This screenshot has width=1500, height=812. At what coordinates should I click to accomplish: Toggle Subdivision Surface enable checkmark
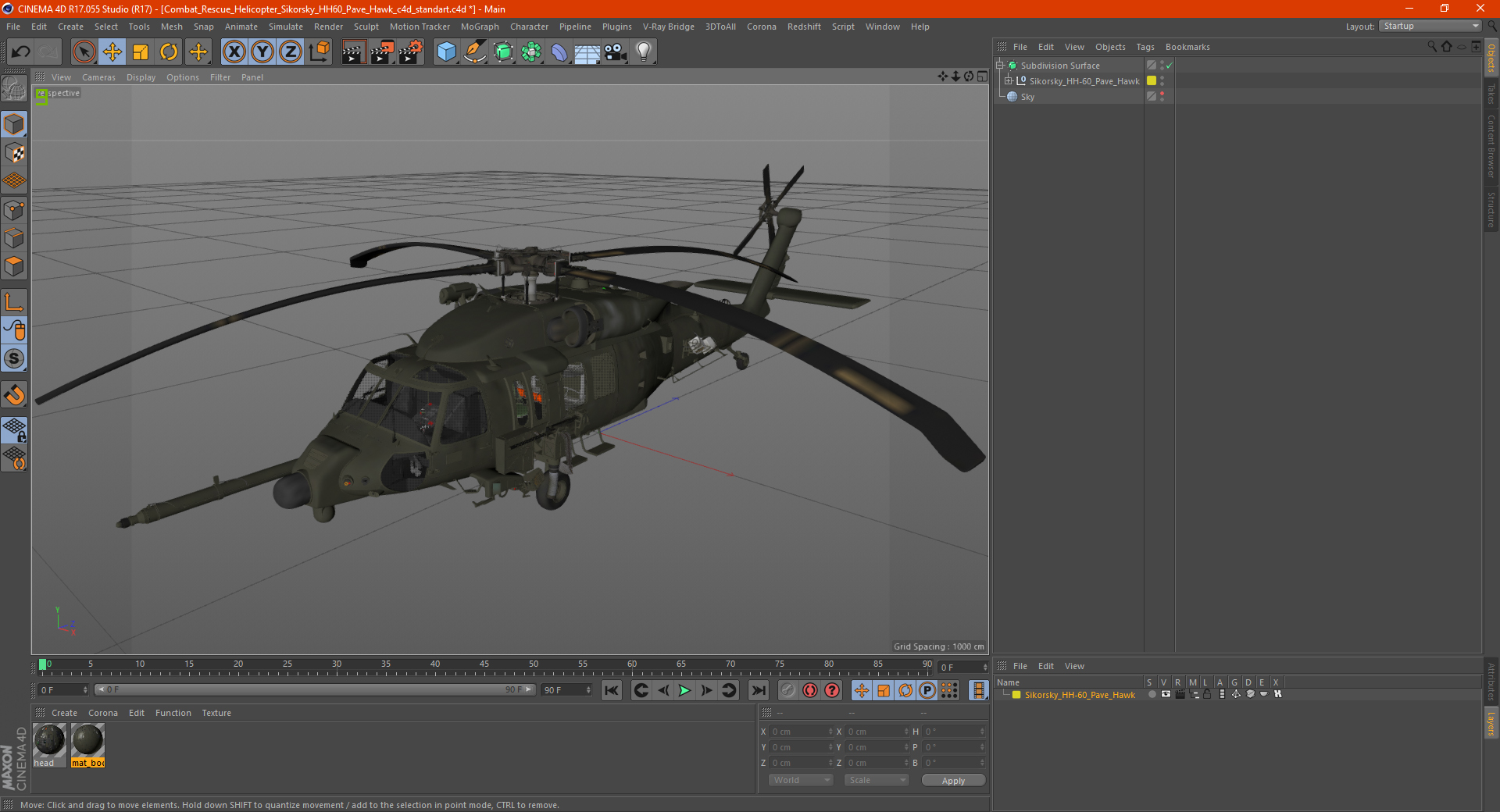pyautogui.click(x=1170, y=66)
